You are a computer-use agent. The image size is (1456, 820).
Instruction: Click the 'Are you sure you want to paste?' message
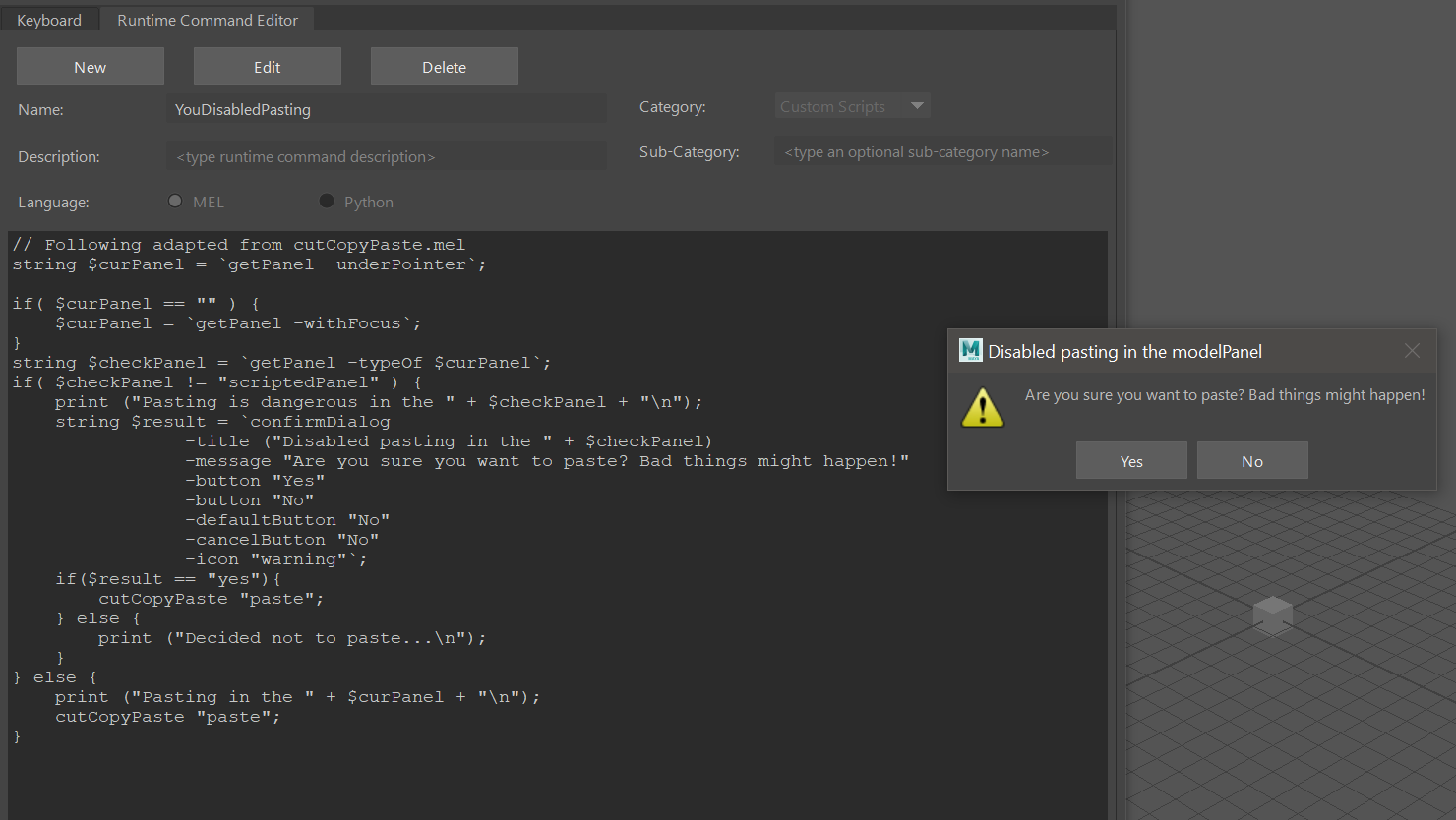(x=1225, y=395)
